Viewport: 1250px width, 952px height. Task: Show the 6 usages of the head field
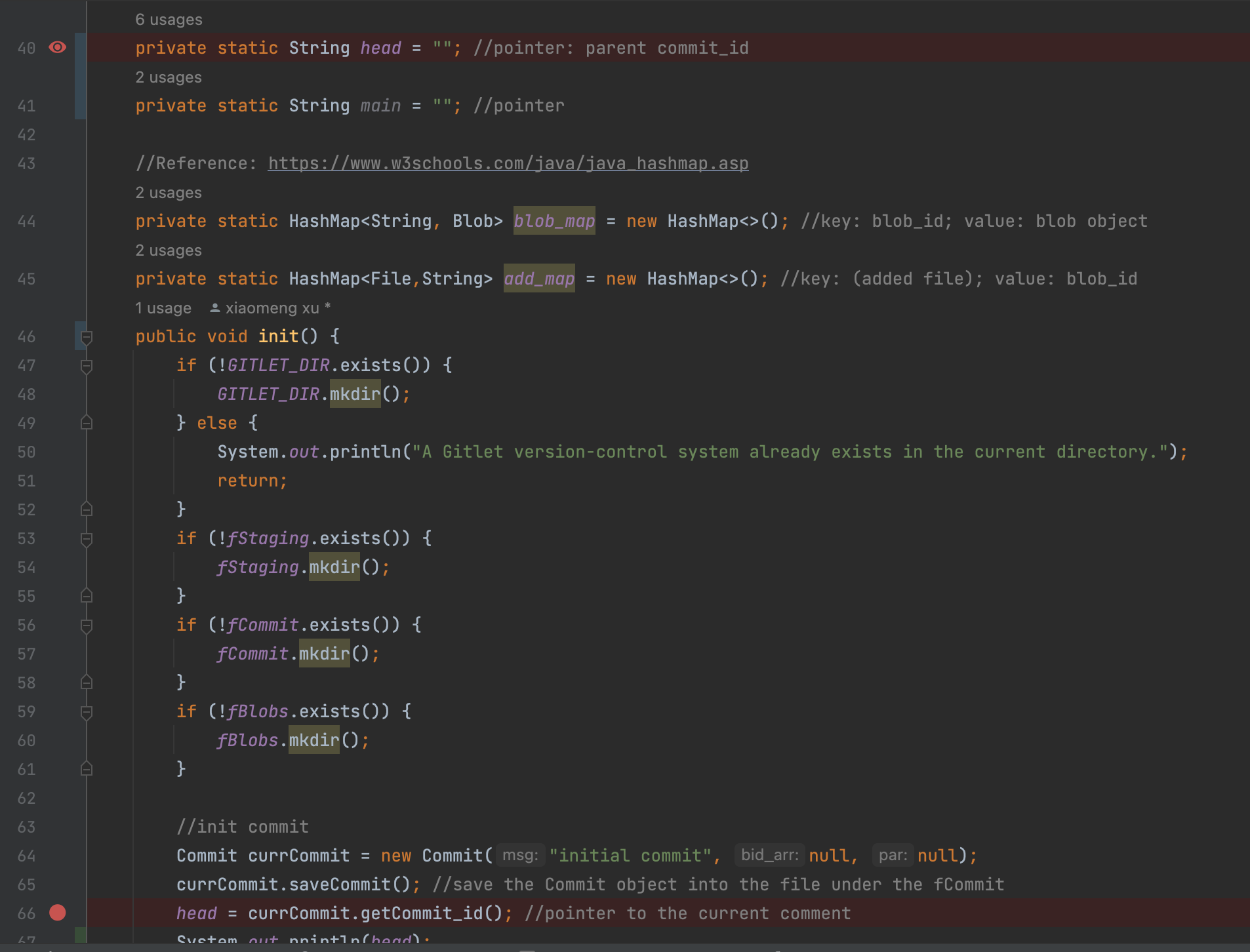169,20
